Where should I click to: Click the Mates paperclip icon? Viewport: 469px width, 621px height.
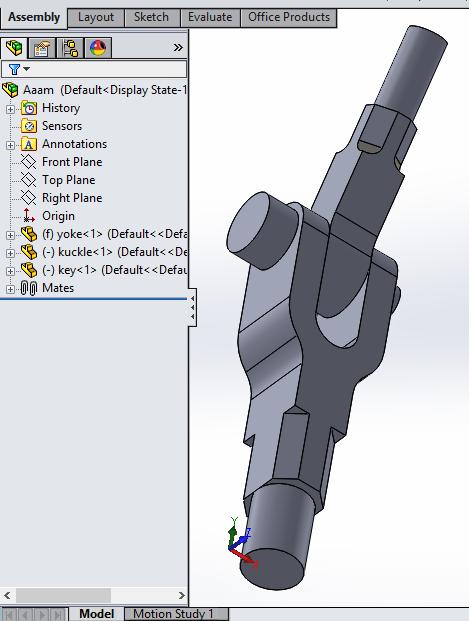pos(29,288)
